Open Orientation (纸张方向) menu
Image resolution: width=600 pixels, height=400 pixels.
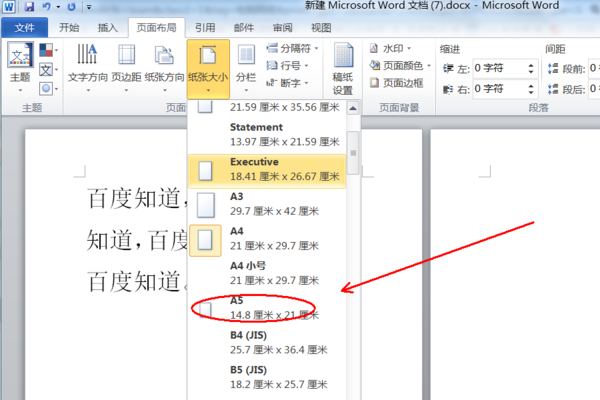(x=165, y=68)
